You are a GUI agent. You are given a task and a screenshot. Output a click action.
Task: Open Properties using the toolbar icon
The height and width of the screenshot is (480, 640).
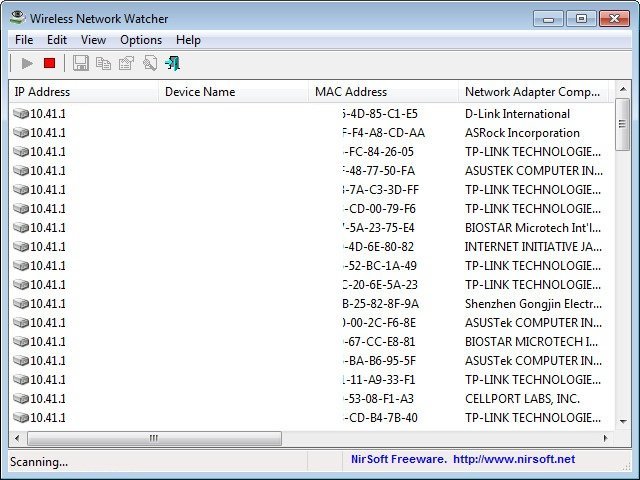coord(126,64)
